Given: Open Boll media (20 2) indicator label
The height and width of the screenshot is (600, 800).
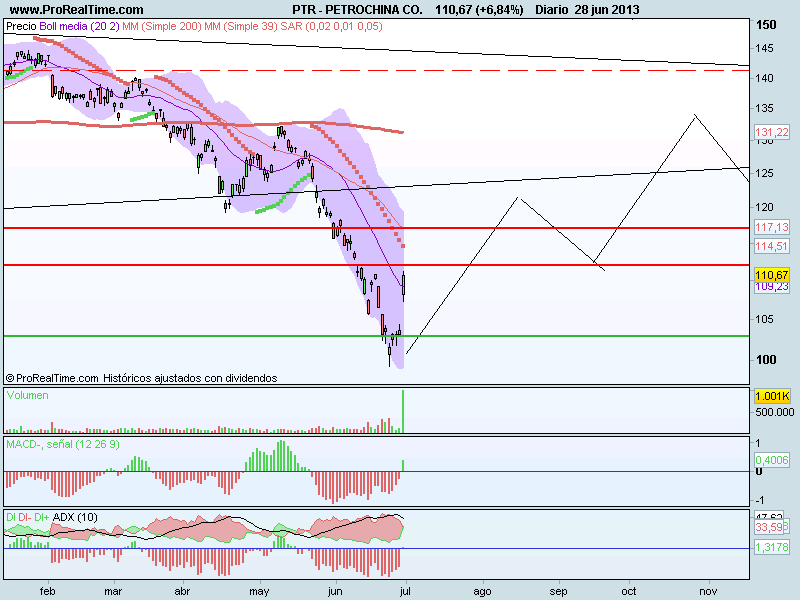Looking at the screenshot, I should pos(79,26).
